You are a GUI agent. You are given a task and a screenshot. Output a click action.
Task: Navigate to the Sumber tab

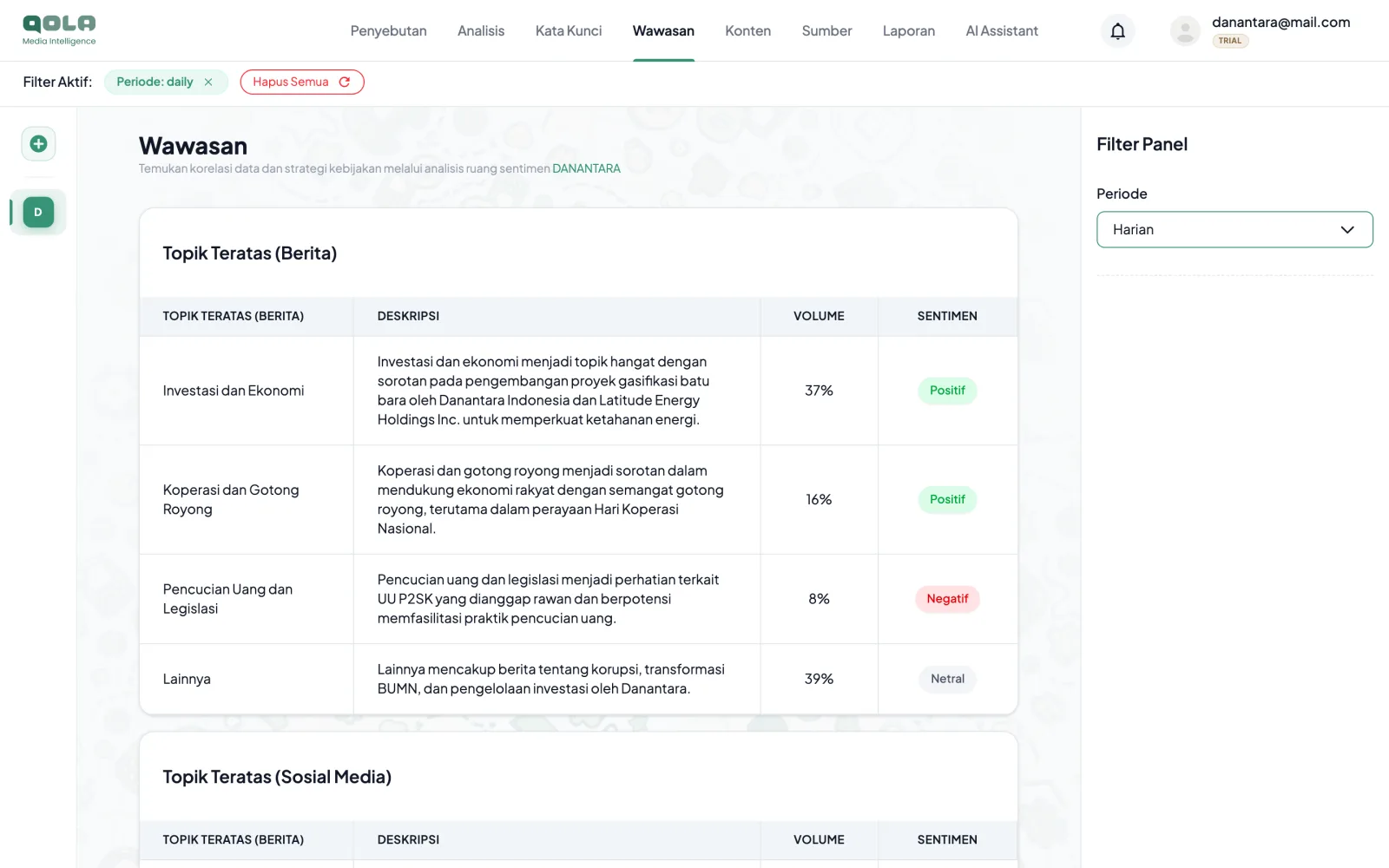[x=826, y=31]
